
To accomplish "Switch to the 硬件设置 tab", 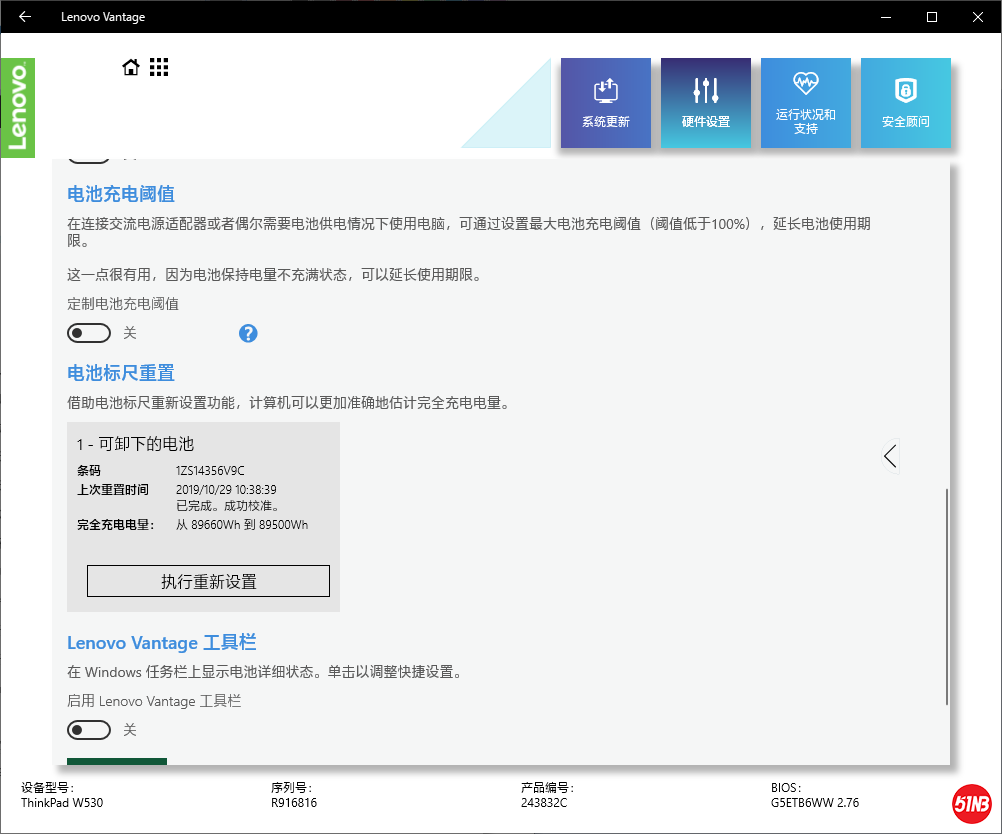I will (x=705, y=103).
